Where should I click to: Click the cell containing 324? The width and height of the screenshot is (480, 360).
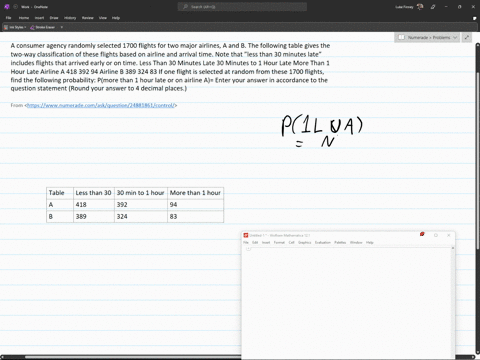click(141, 216)
